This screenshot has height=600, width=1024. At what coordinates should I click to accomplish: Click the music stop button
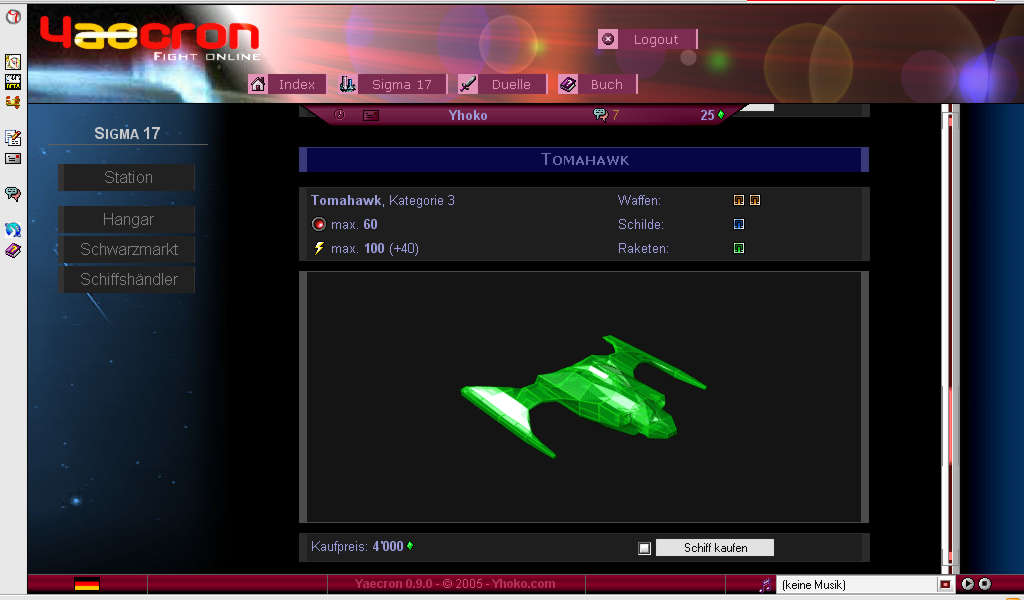(984, 584)
